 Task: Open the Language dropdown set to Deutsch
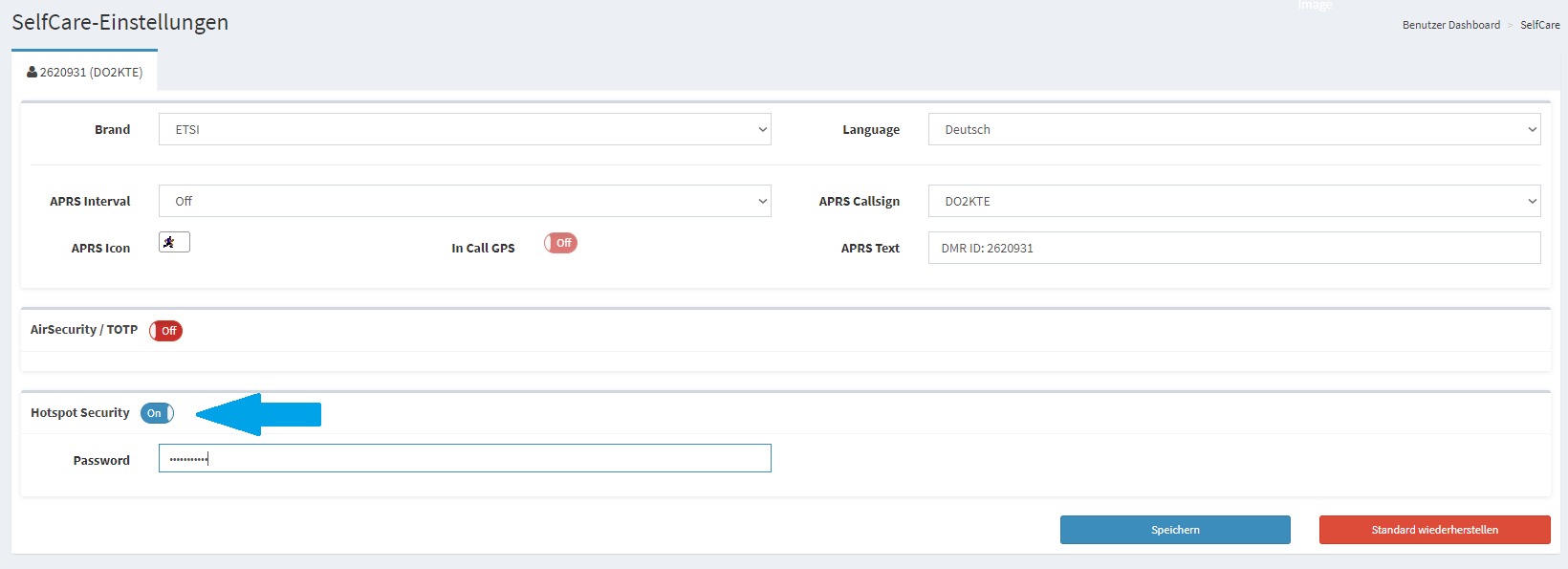[x=1234, y=129]
